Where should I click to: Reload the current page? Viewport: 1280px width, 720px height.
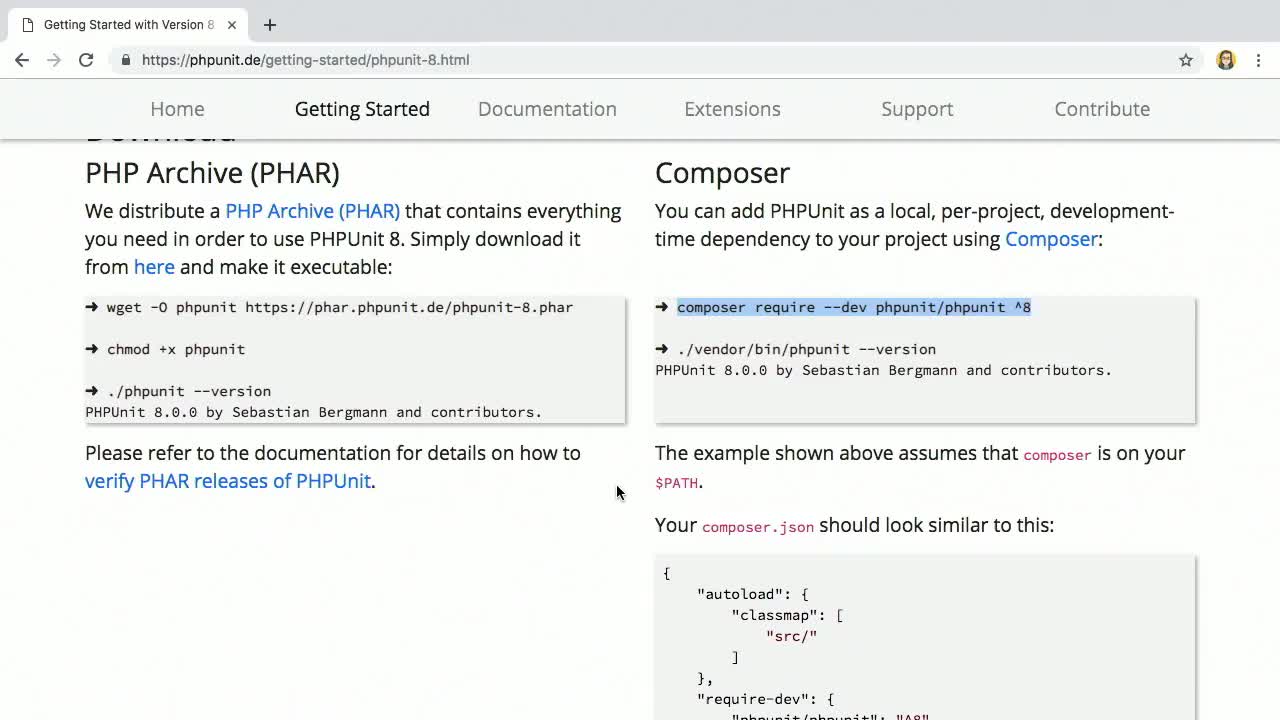[86, 60]
